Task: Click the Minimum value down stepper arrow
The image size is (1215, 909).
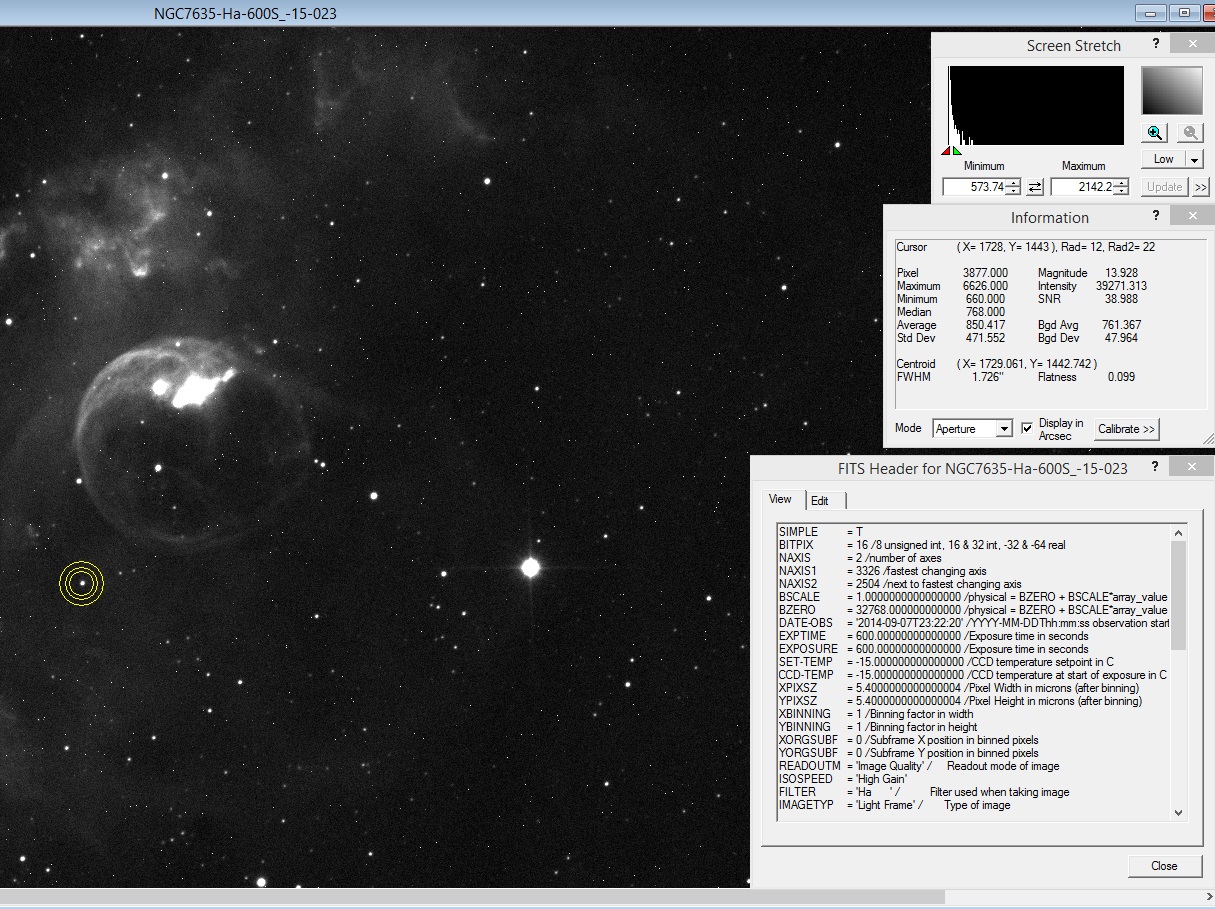Action: tap(1013, 191)
